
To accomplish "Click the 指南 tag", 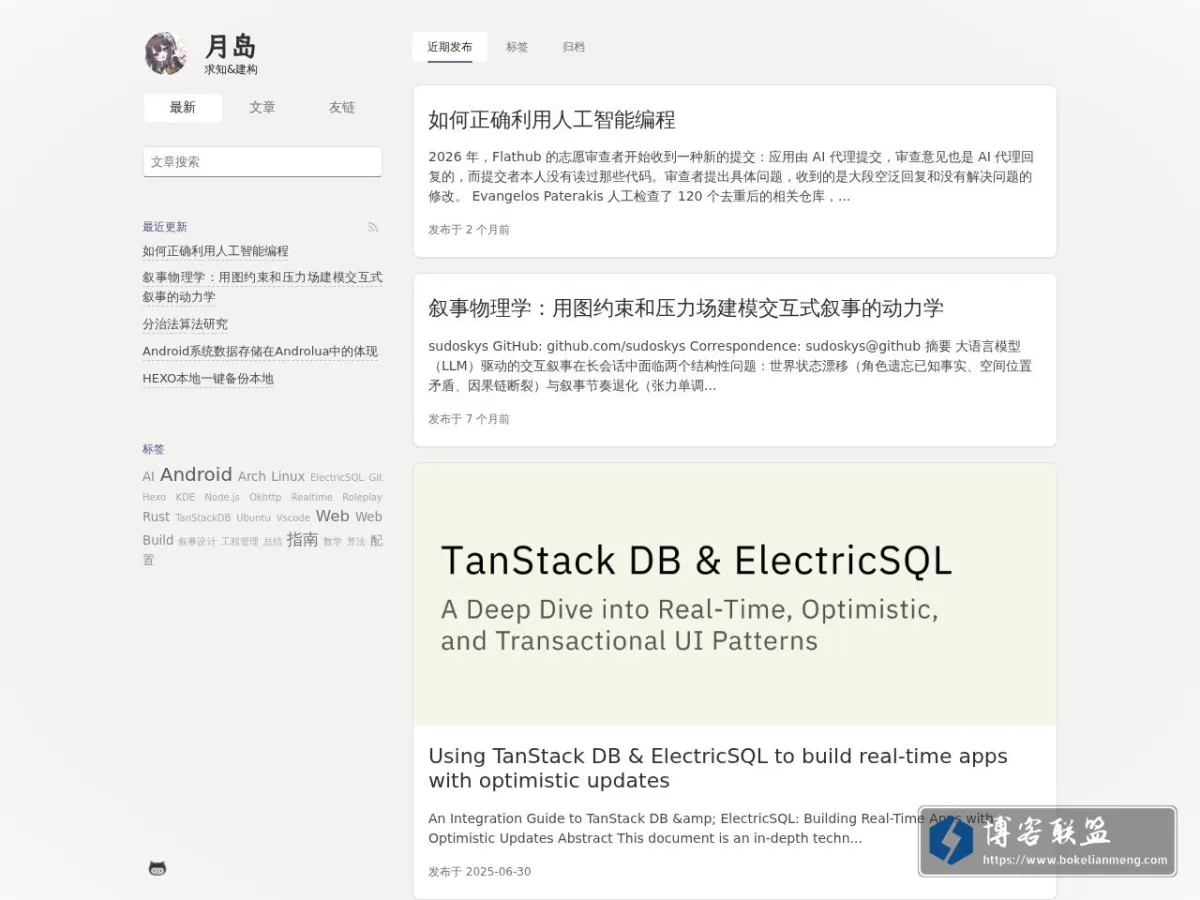I will point(302,540).
